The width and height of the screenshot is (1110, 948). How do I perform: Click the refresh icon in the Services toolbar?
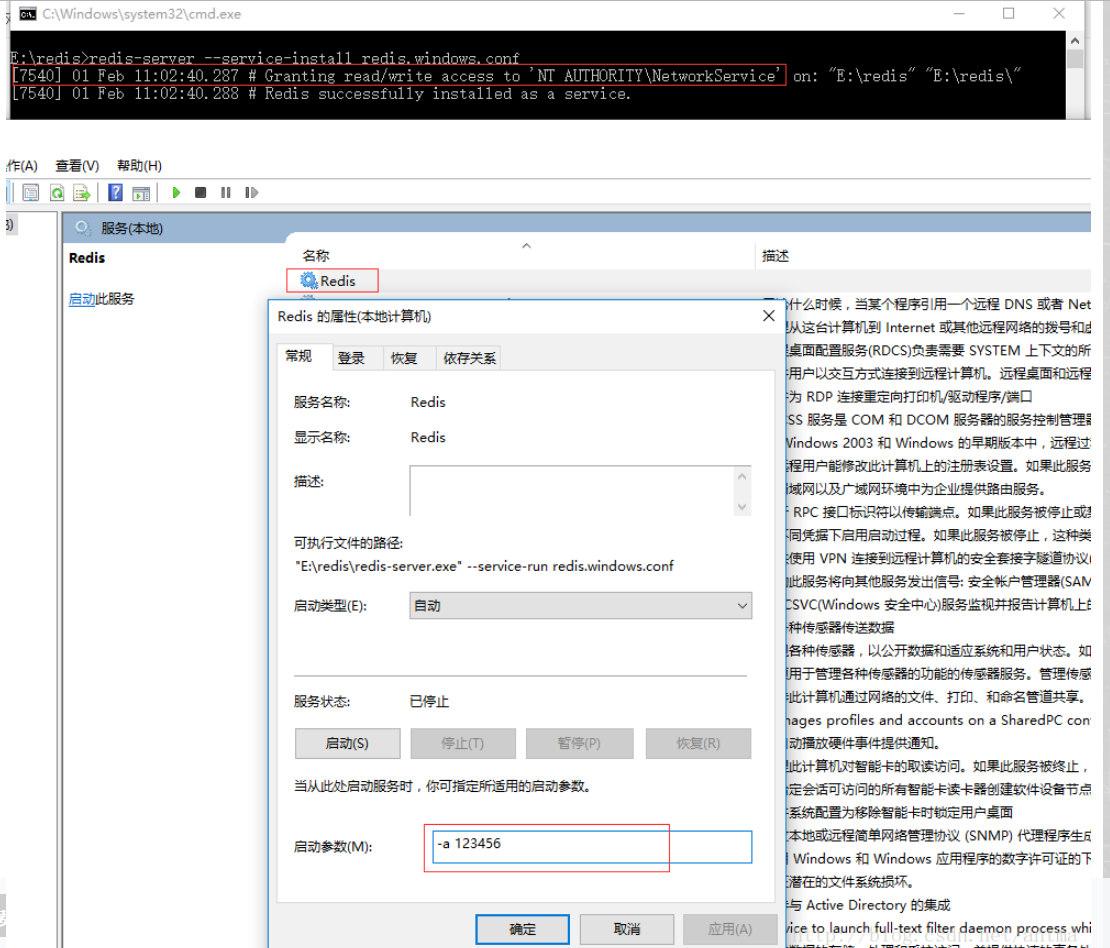[57, 192]
